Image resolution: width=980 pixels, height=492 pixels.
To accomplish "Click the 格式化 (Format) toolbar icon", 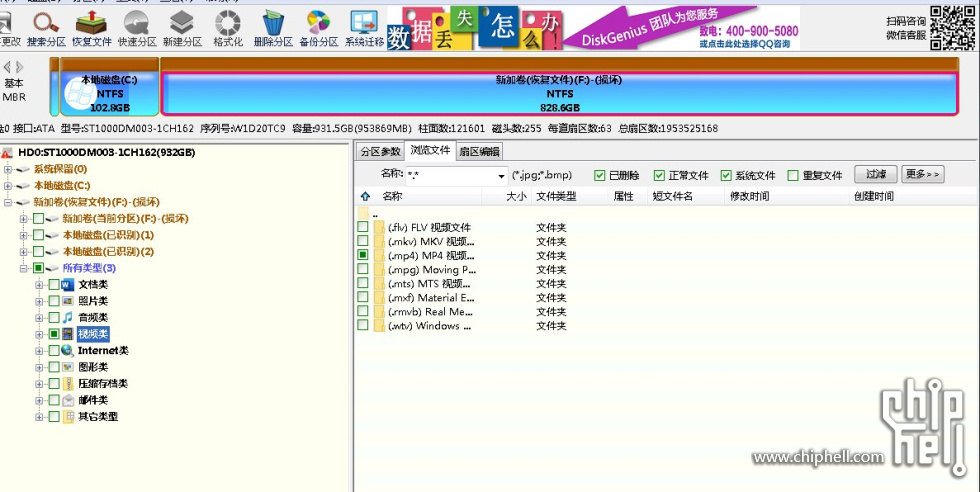I will pyautogui.click(x=228, y=28).
